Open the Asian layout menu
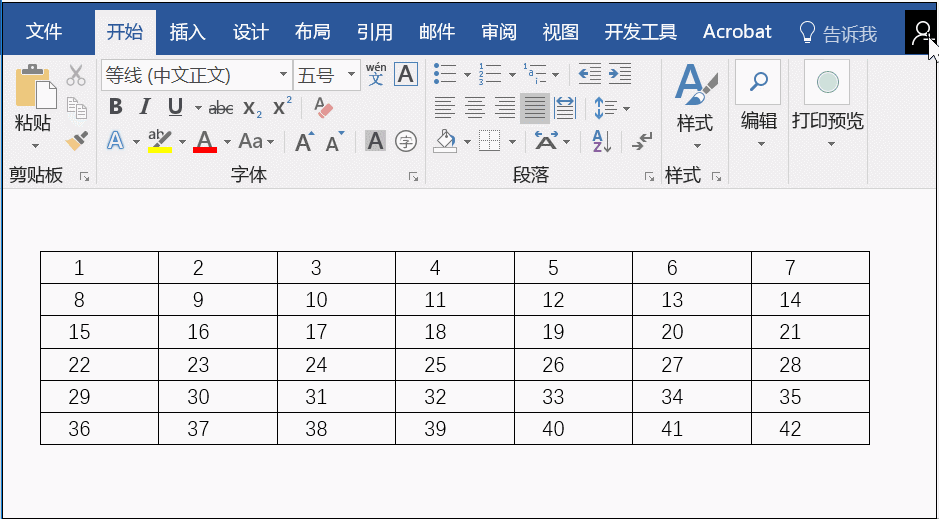Image resolution: width=939 pixels, height=519 pixels. [552, 142]
